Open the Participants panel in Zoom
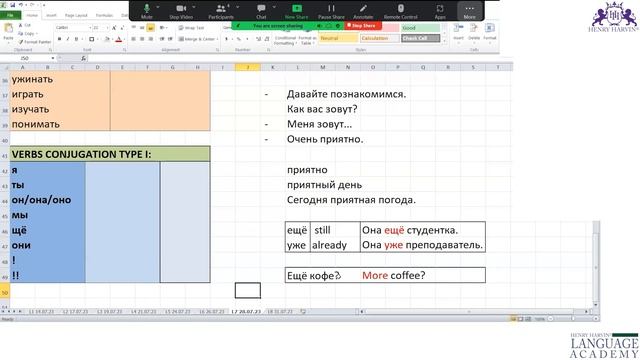This screenshot has width=640, height=360. point(221,11)
